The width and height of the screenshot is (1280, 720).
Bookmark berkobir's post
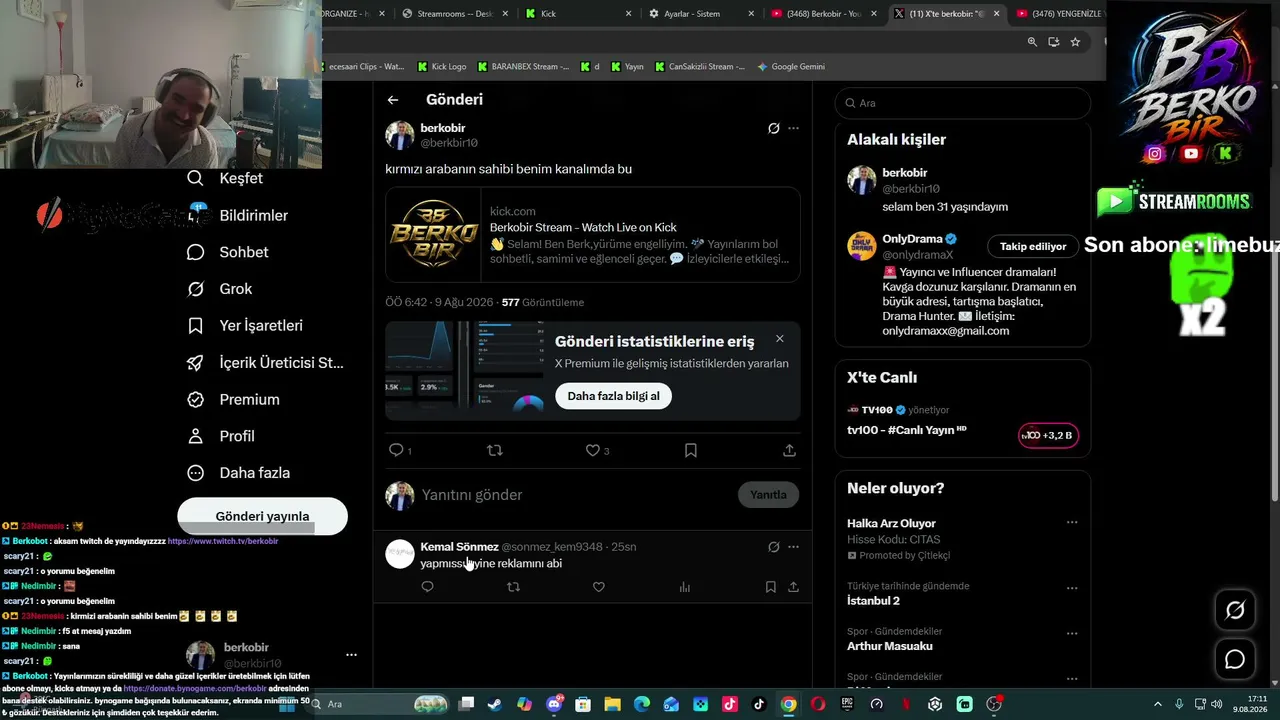pyautogui.click(x=690, y=450)
